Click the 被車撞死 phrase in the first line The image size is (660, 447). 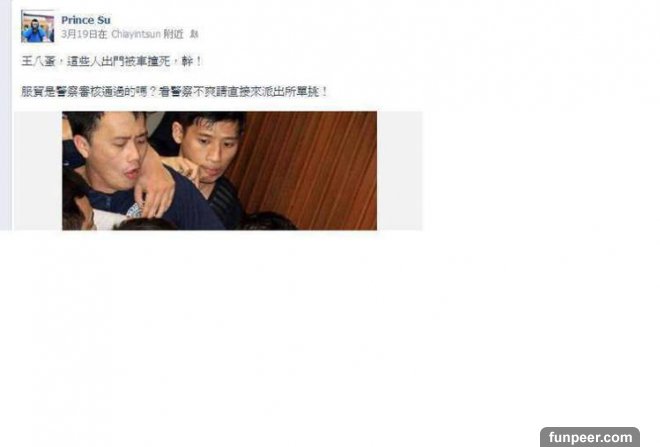pyautogui.click(x=147, y=61)
